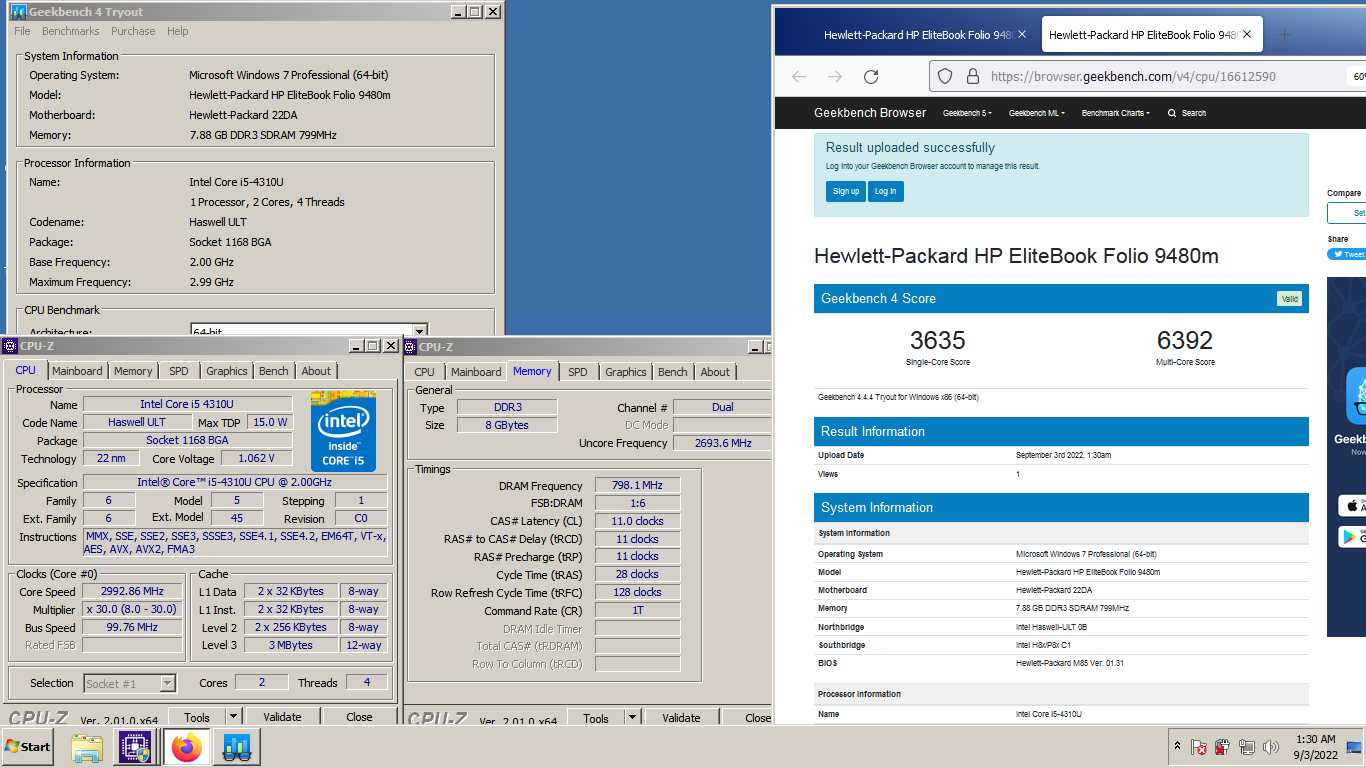Screen dimensions: 1366x768
Task: Click the App Store download badge
Action: tap(1352, 506)
